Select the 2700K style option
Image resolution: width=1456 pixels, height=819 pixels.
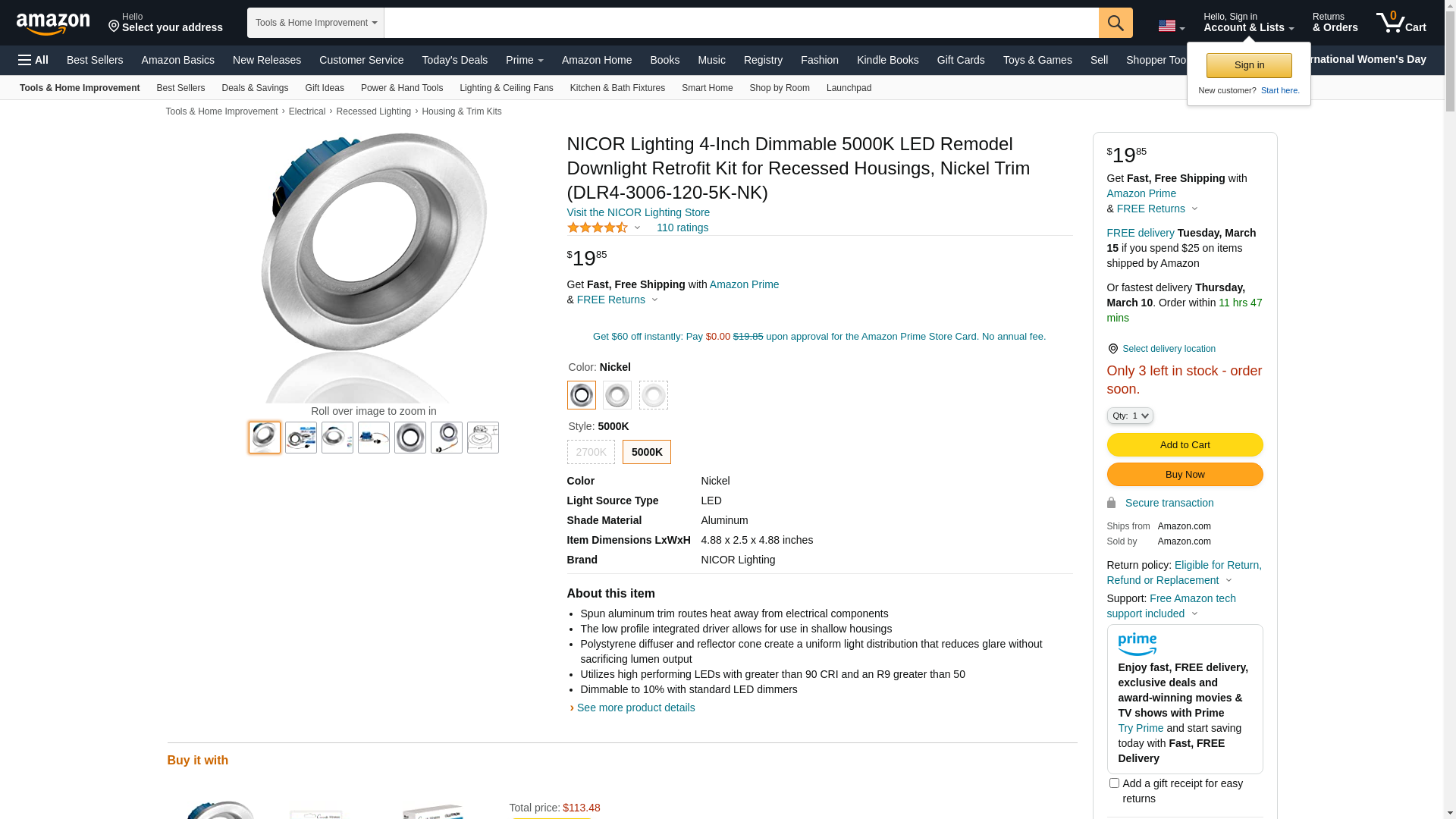click(590, 452)
